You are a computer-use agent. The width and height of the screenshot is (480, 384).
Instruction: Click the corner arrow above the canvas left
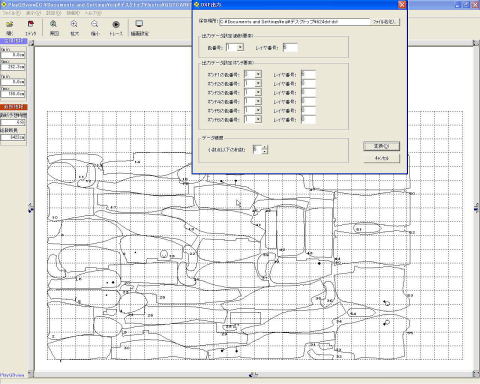(31, 43)
